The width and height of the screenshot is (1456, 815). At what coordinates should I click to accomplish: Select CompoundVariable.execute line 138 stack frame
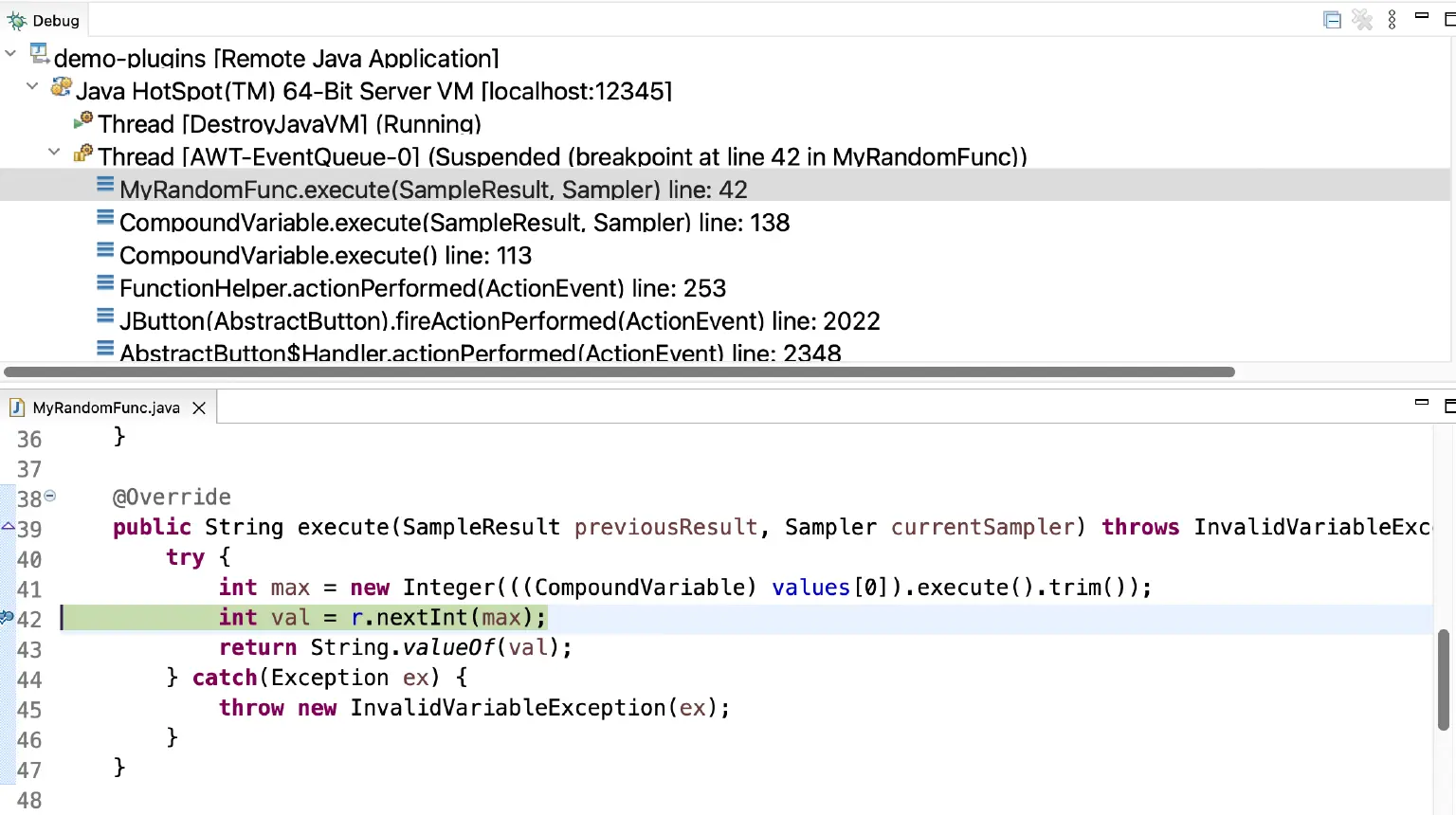coord(454,223)
